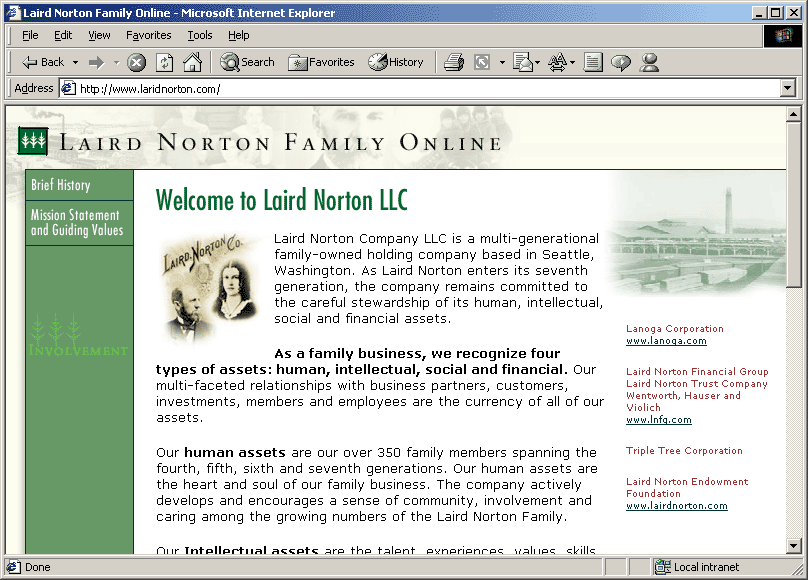Image resolution: width=808 pixels, height=580 pixels.
Task: Click the Done status bar text
Action: (x=38, y=567)
